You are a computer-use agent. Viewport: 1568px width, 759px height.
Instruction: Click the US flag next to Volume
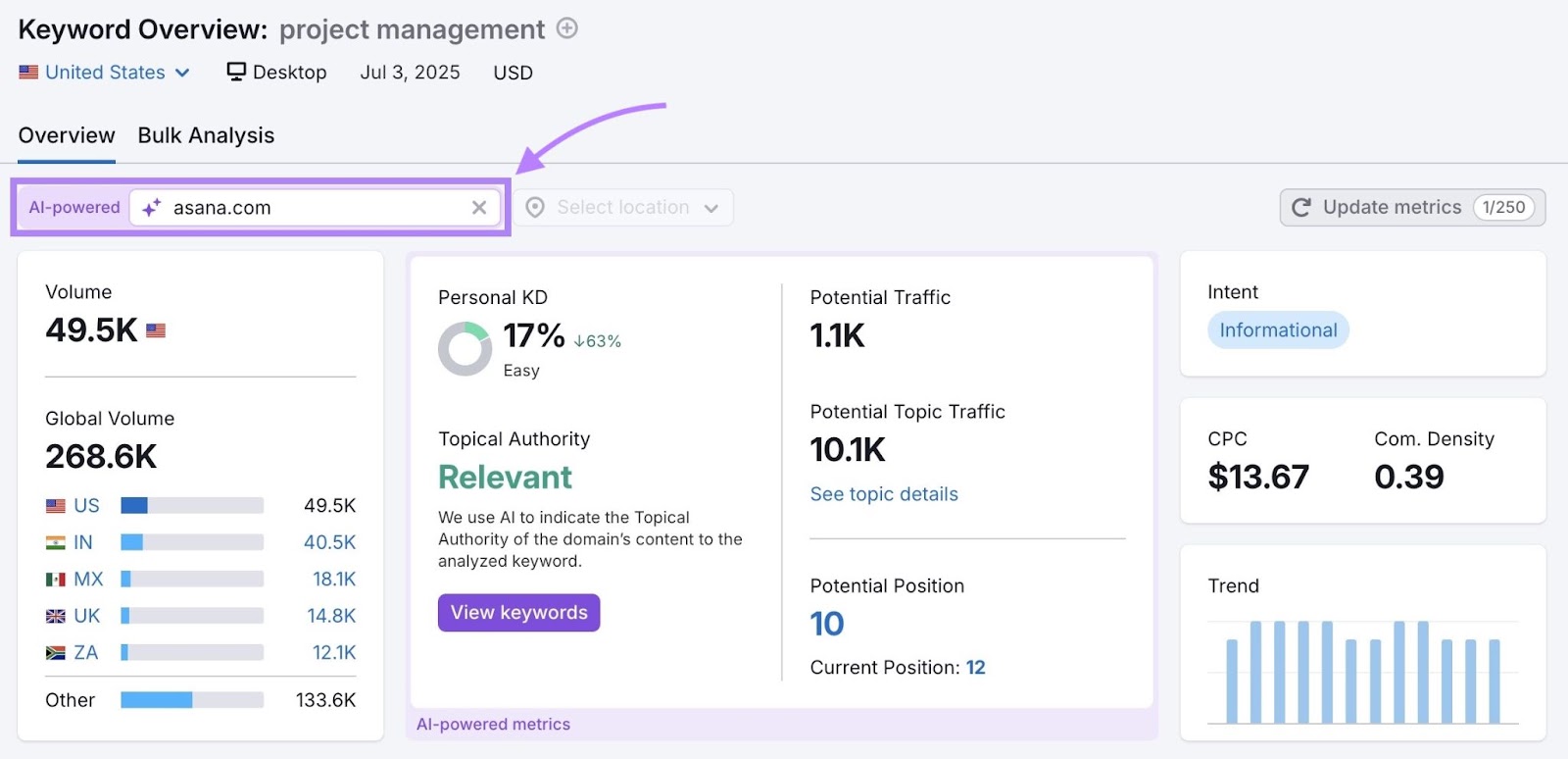point(156,331)
